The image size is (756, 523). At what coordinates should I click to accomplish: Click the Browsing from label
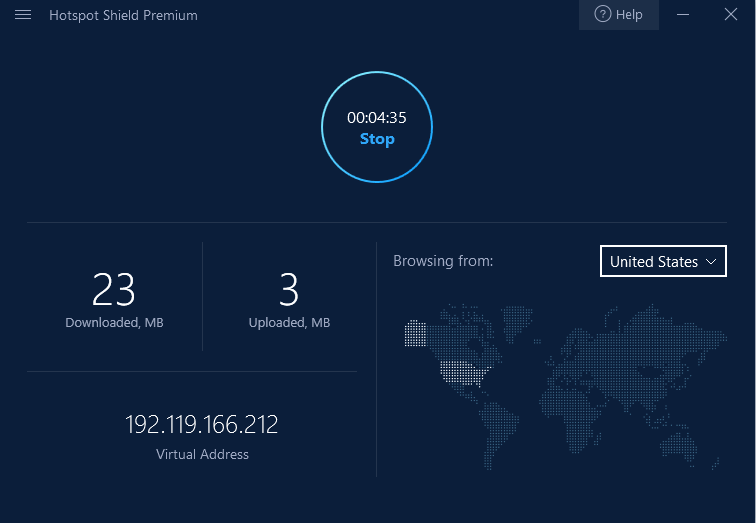[x=443, y=261]
